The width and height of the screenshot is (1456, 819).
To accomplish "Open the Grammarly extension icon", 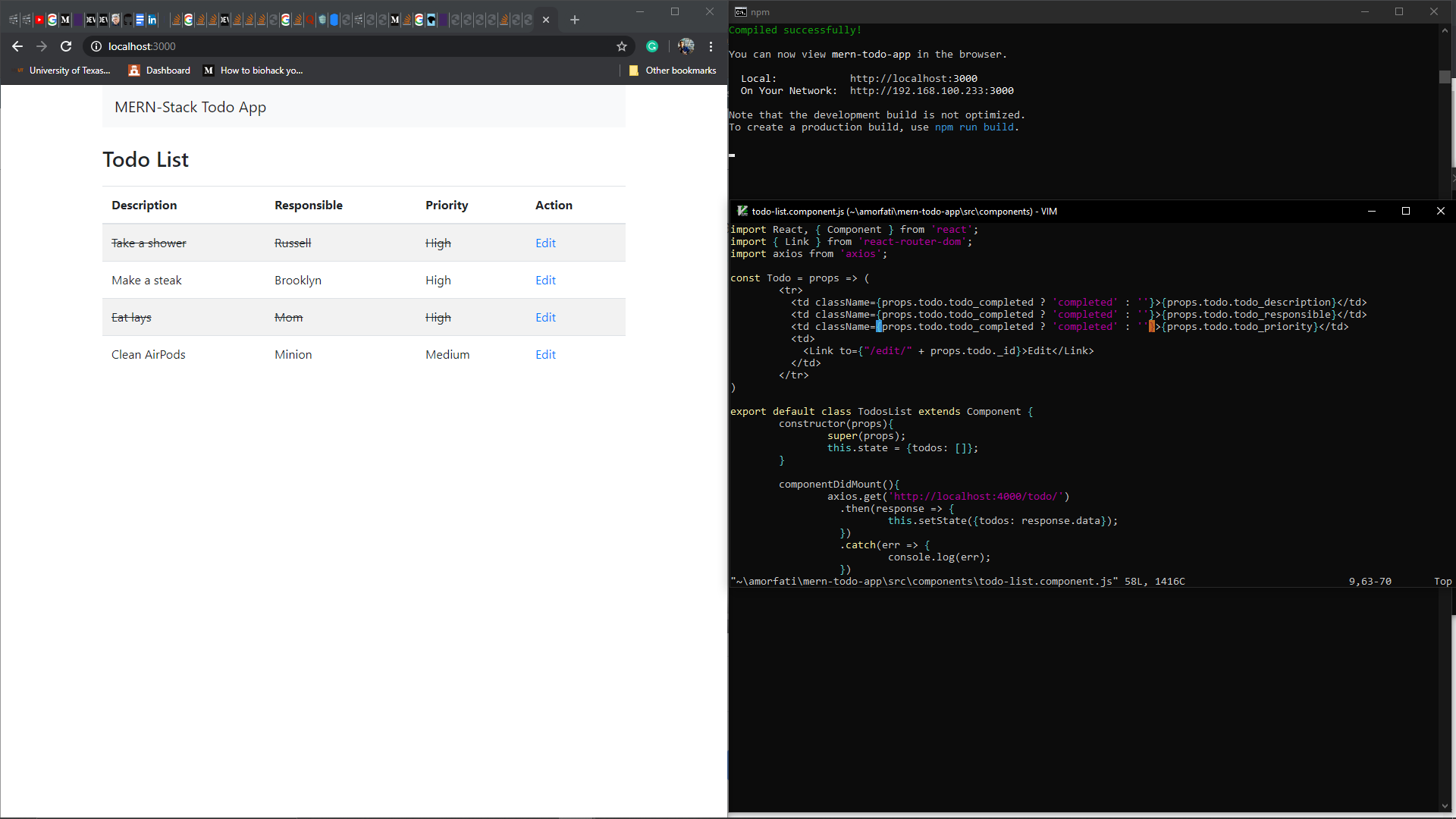I will coord(653,46).
